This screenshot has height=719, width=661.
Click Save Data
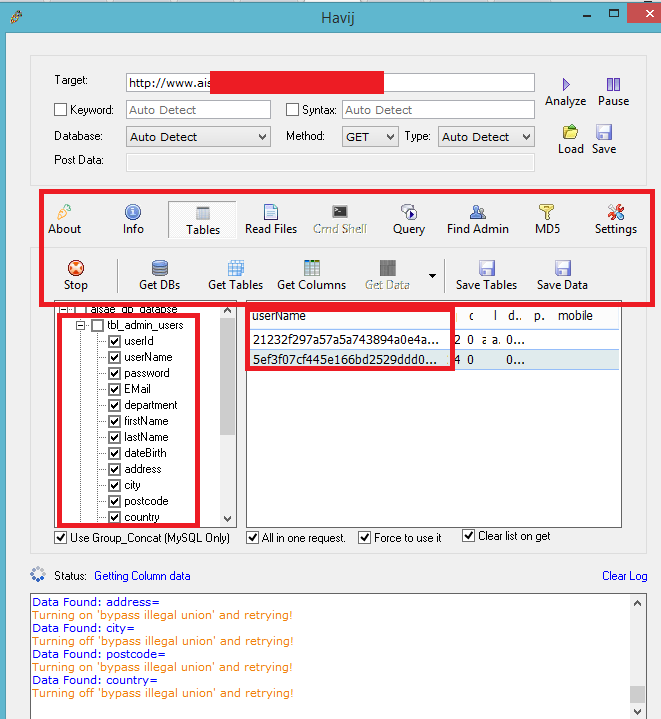(x=562, y=276)
